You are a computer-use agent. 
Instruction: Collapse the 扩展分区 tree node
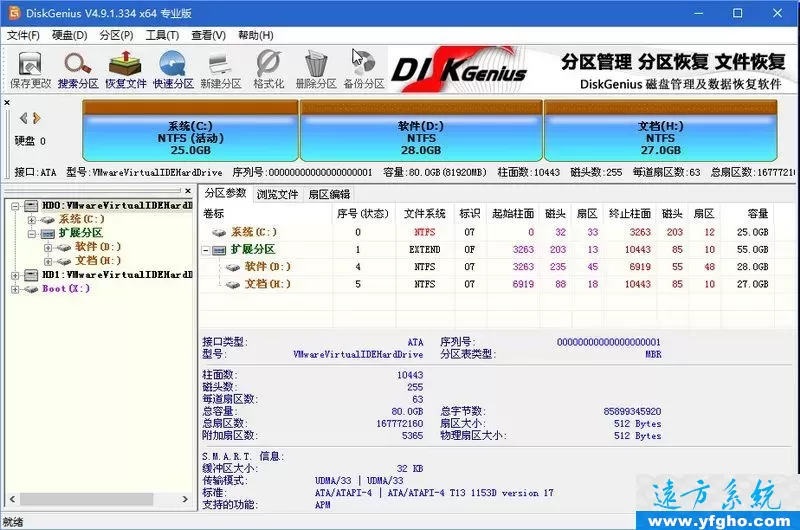pos(32,234)
